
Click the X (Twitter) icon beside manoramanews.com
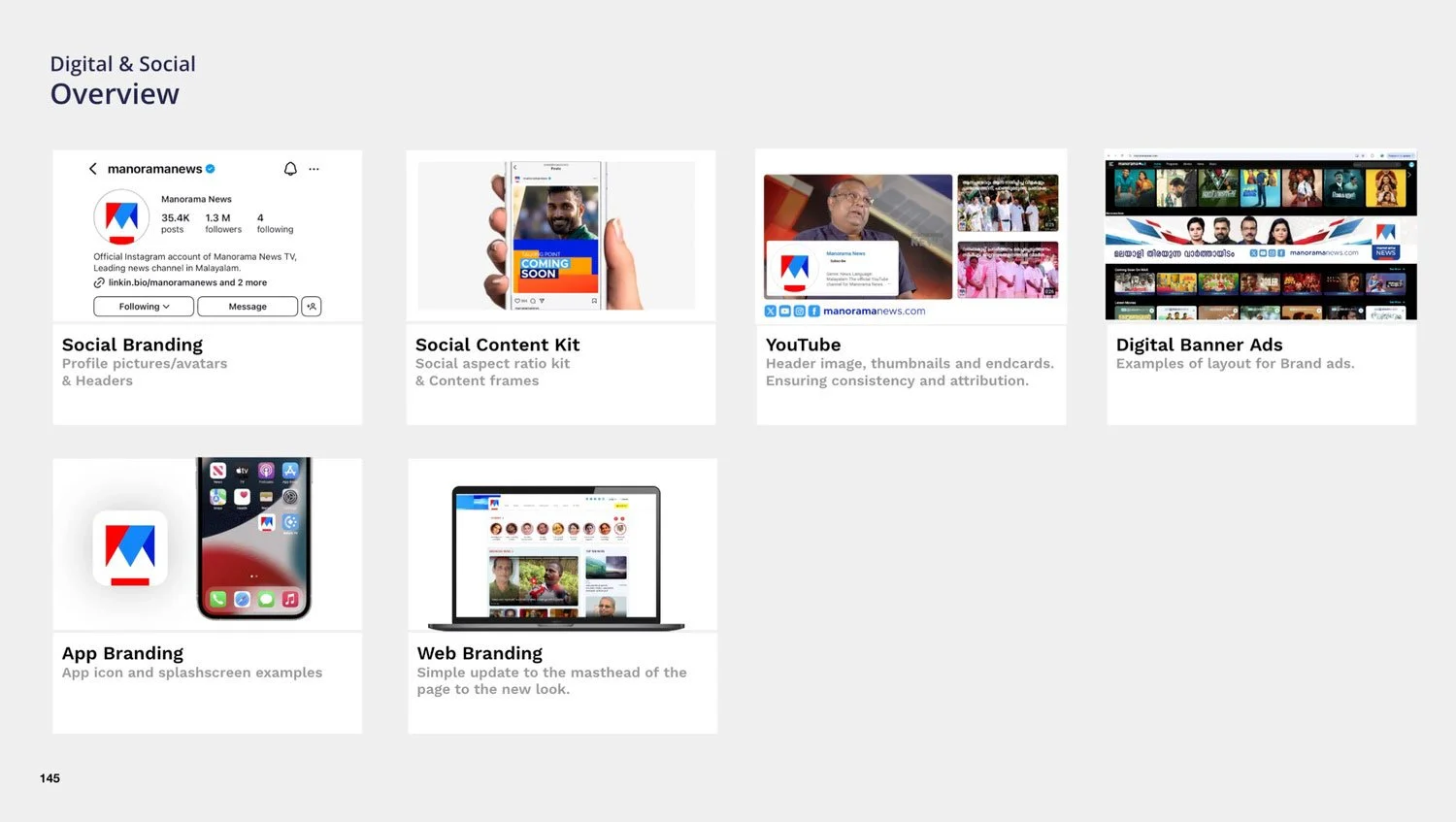click(770, 311)
